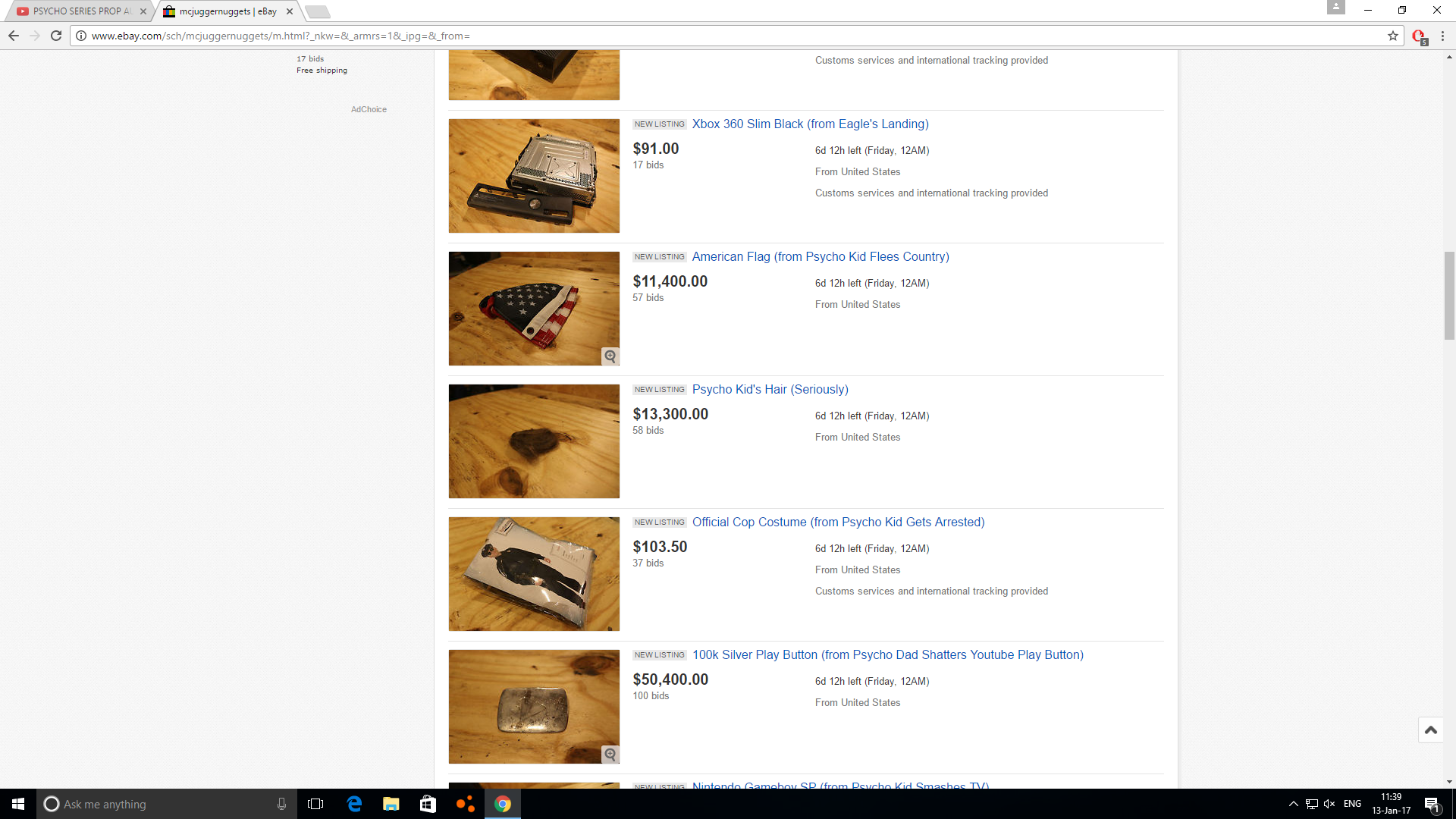The height and width of the screenshot is (819, 1456).
Task: Click the scrollbar up arrow
Action: click(x=1449, y=56)
